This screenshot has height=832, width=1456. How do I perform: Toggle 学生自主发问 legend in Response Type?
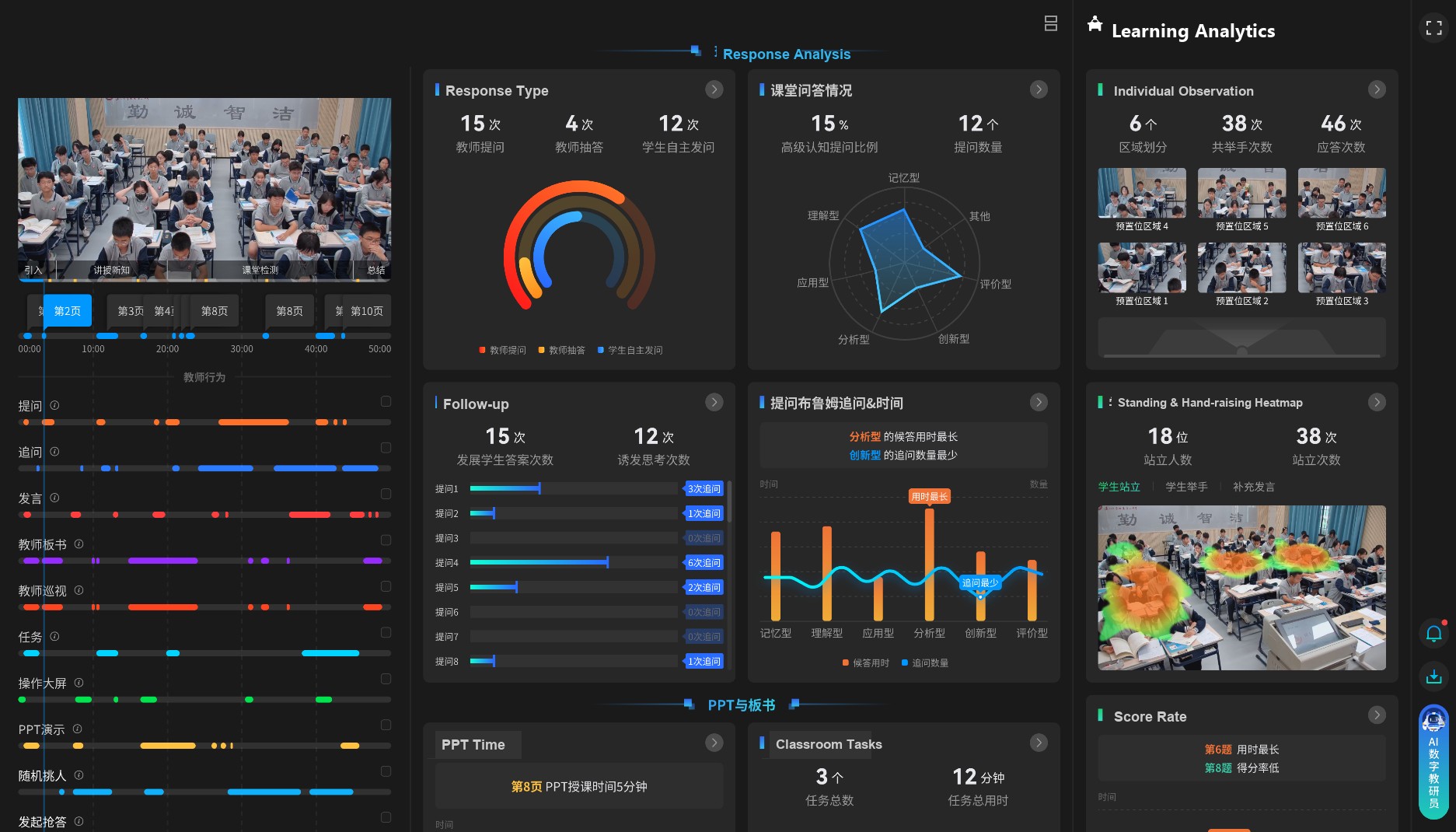pyautogui.click(x=630, y=351)
